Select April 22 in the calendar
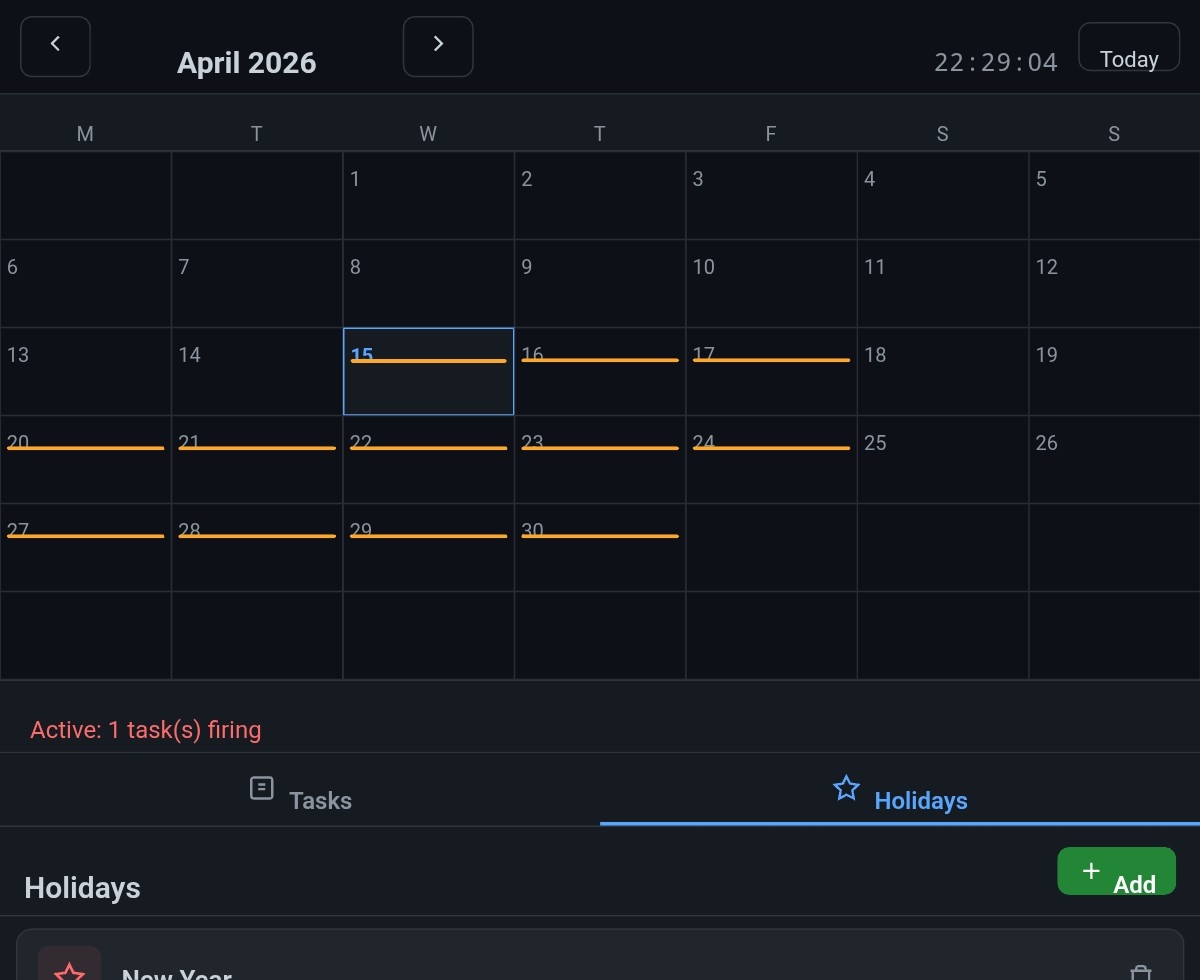Screen dimensions: 1200x980 coord(428,459)
